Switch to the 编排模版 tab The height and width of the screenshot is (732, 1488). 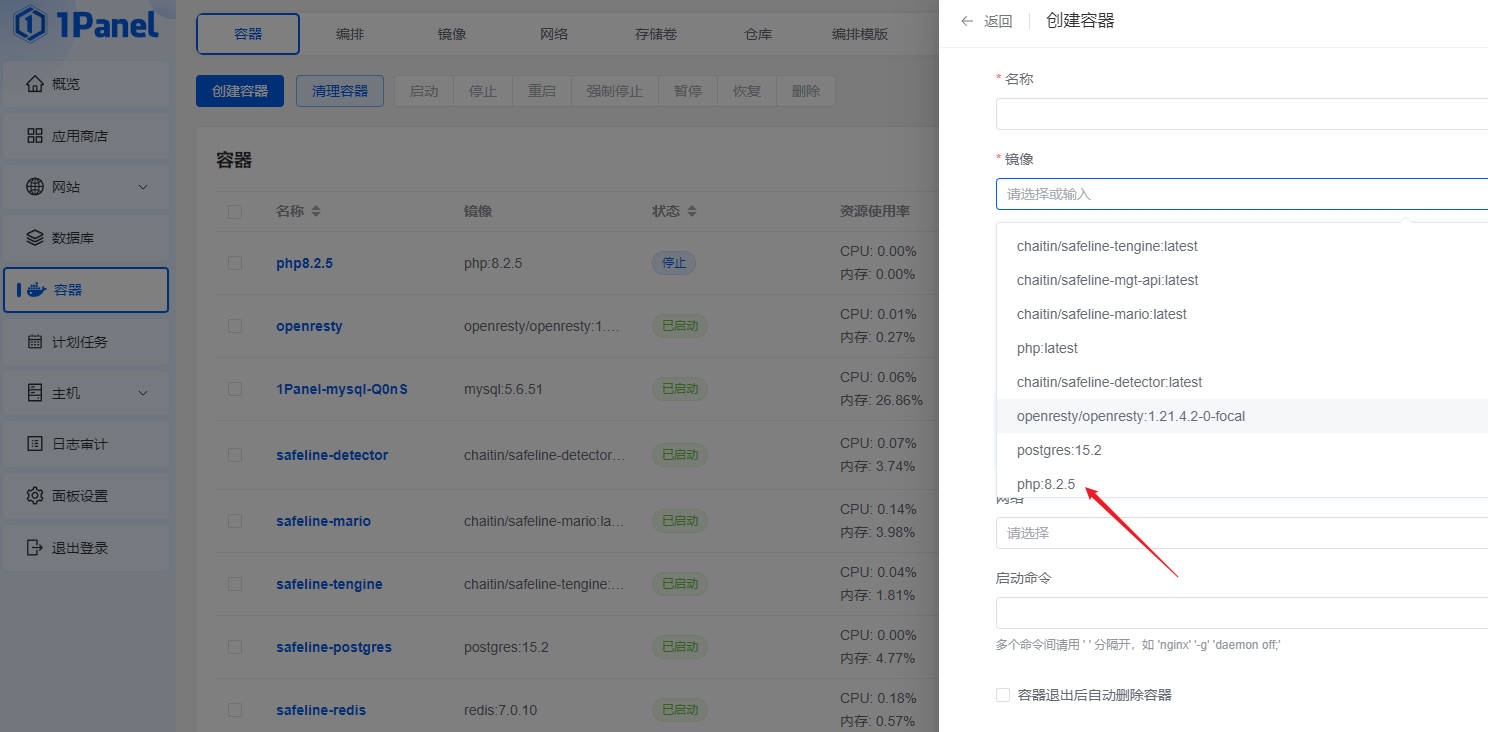[860, 34]
